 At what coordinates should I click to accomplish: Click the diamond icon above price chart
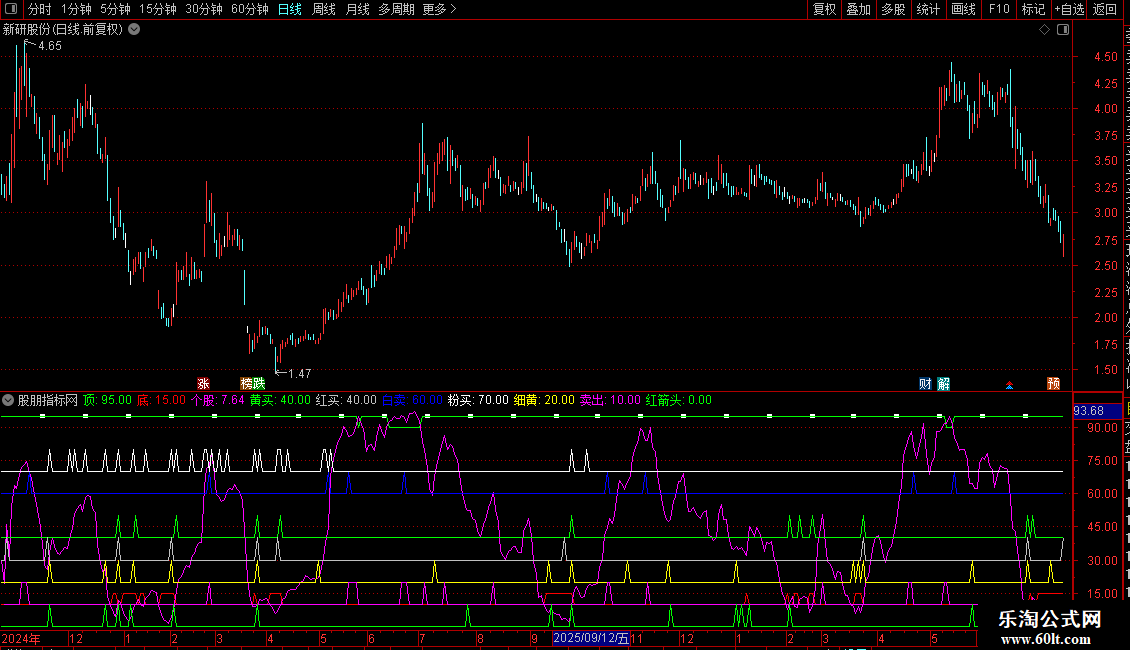tap(1044, 30)
